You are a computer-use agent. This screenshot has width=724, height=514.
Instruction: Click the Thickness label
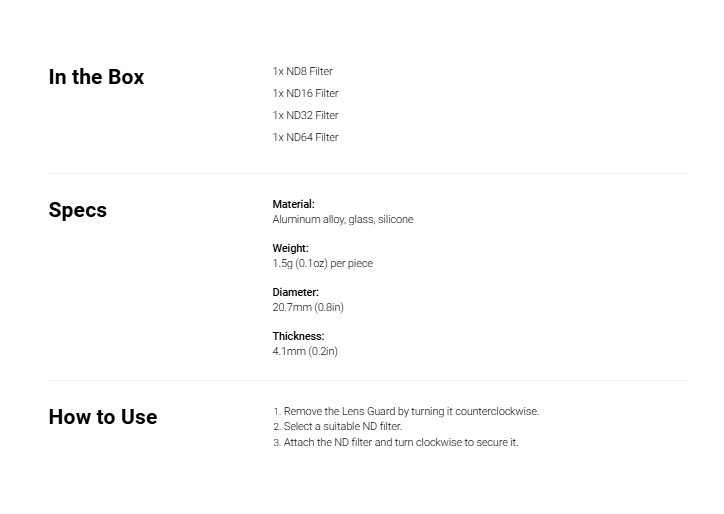298,336
